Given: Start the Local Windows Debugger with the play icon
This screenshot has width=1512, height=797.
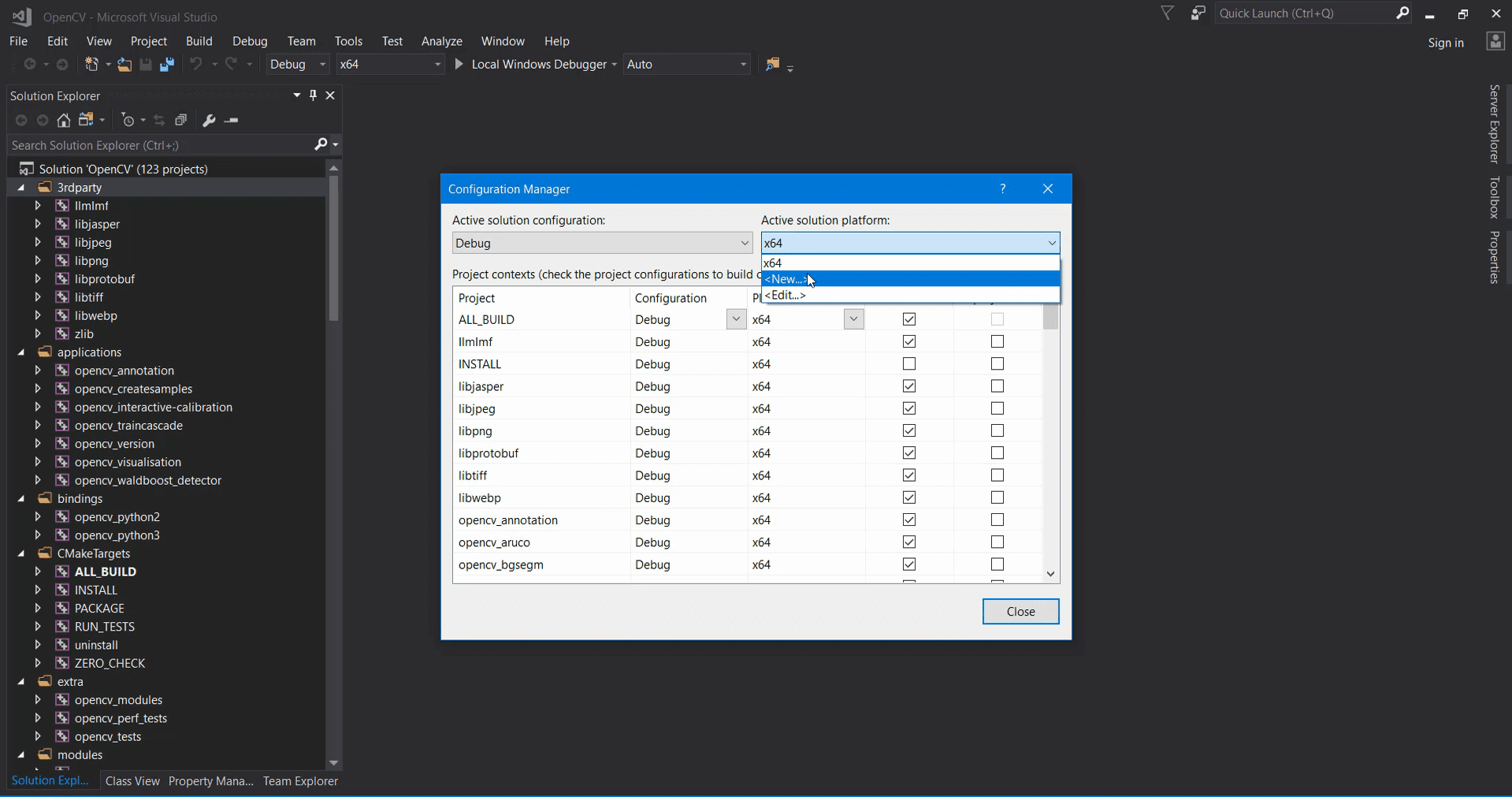Looking at the screenshot, I should tap(459, 64).
